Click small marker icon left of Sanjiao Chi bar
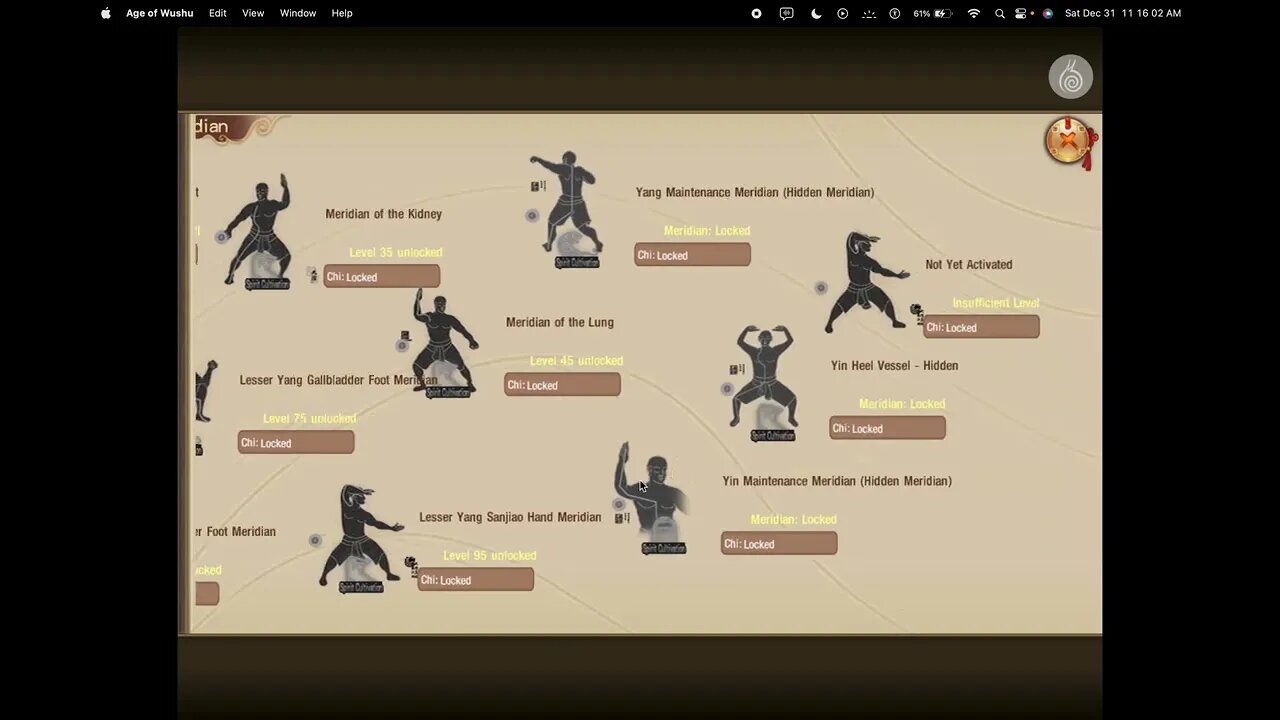The image size is (1280, 720). (x=411, y=566)
